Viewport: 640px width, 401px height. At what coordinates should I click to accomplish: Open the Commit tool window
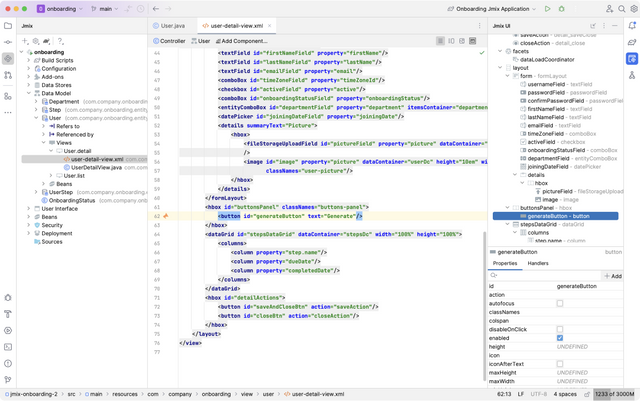(7, 42)
